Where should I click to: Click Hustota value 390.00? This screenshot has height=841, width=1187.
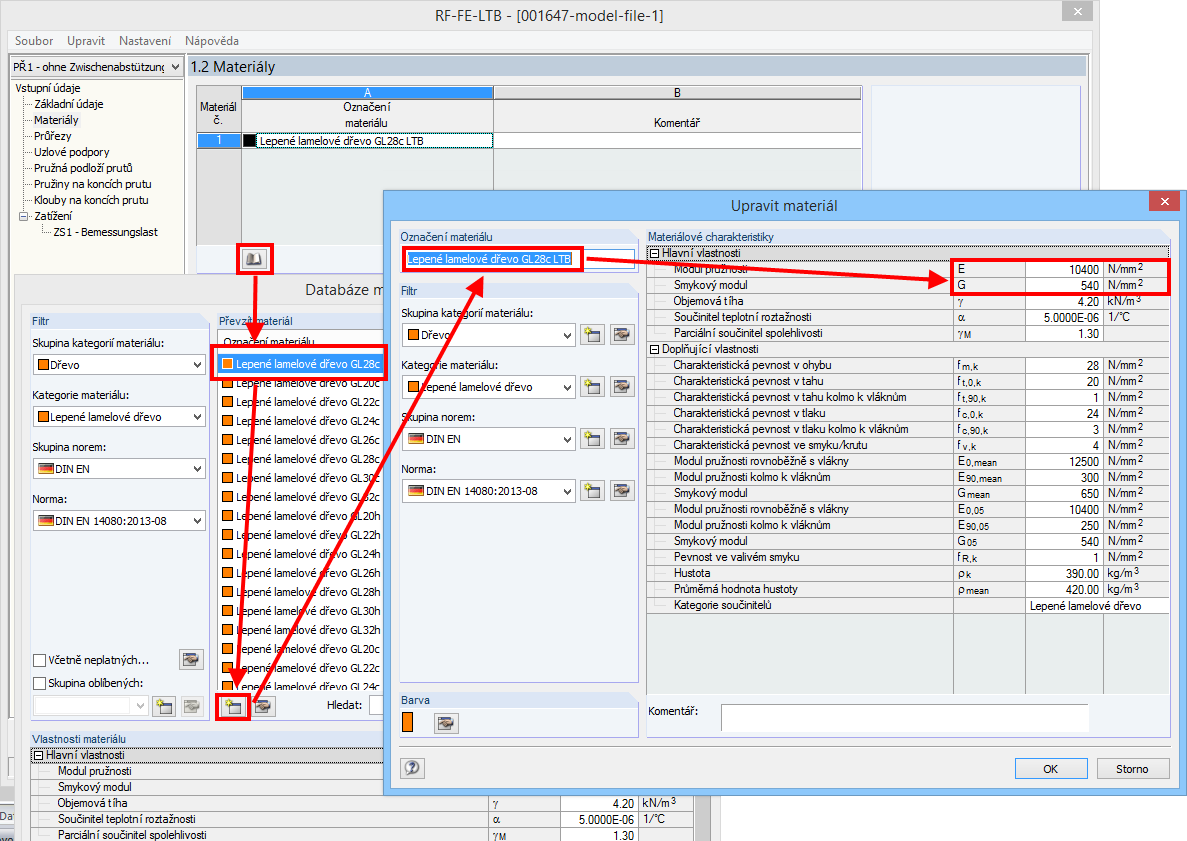point(1064,573)
